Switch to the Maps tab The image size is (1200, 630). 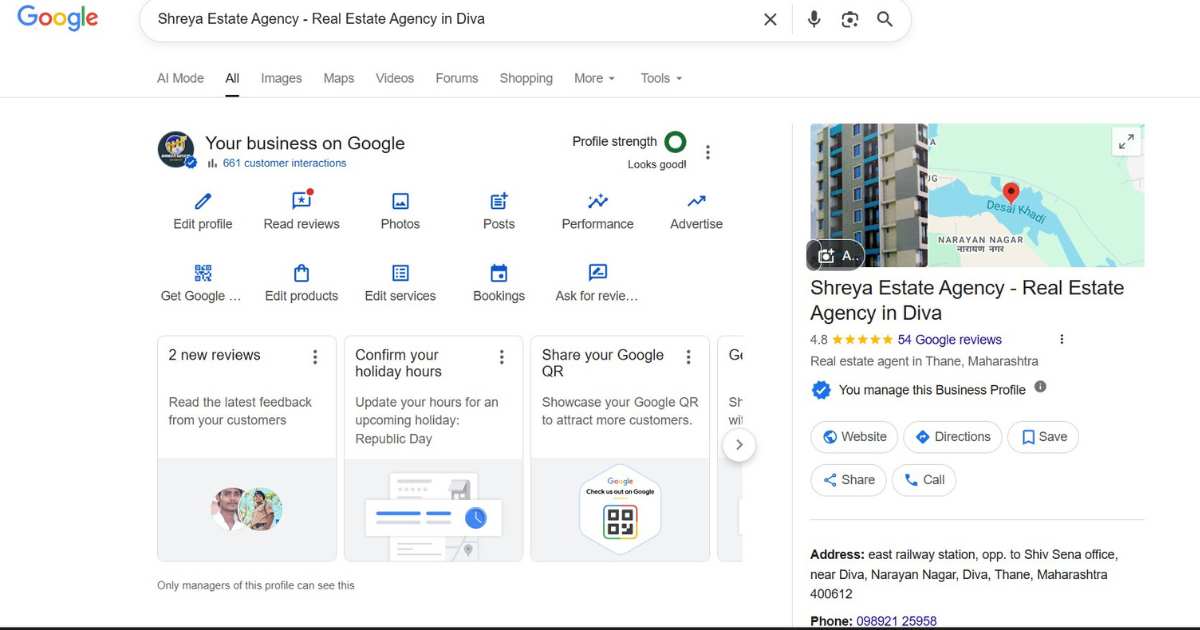[338, 78]
